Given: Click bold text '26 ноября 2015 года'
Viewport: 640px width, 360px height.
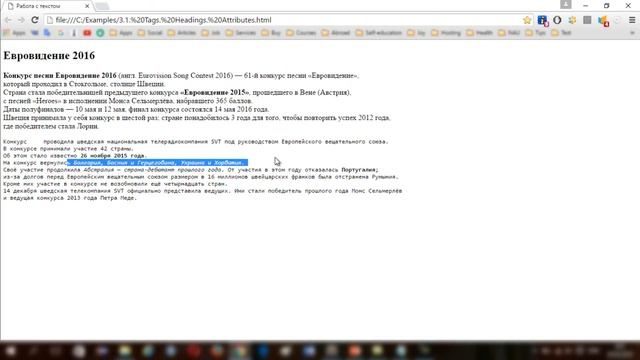Looking at the screenshot, I should (112, 156).
